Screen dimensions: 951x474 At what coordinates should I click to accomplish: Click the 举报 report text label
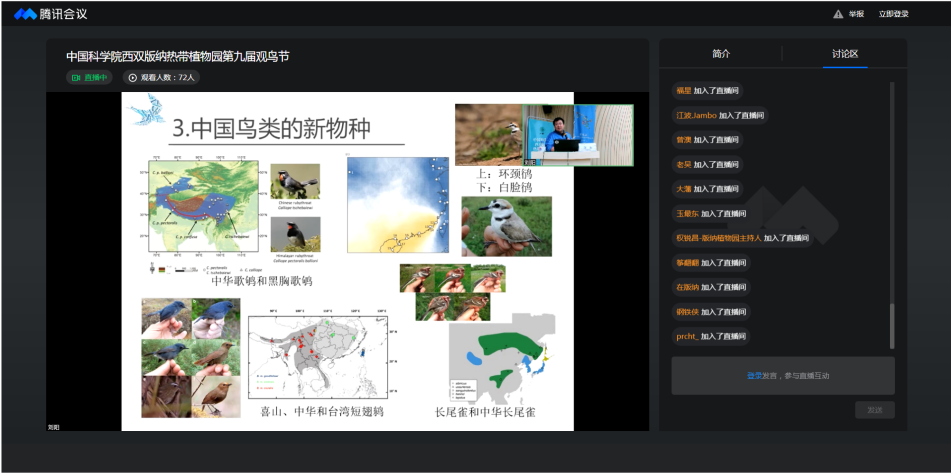(856, 14)
